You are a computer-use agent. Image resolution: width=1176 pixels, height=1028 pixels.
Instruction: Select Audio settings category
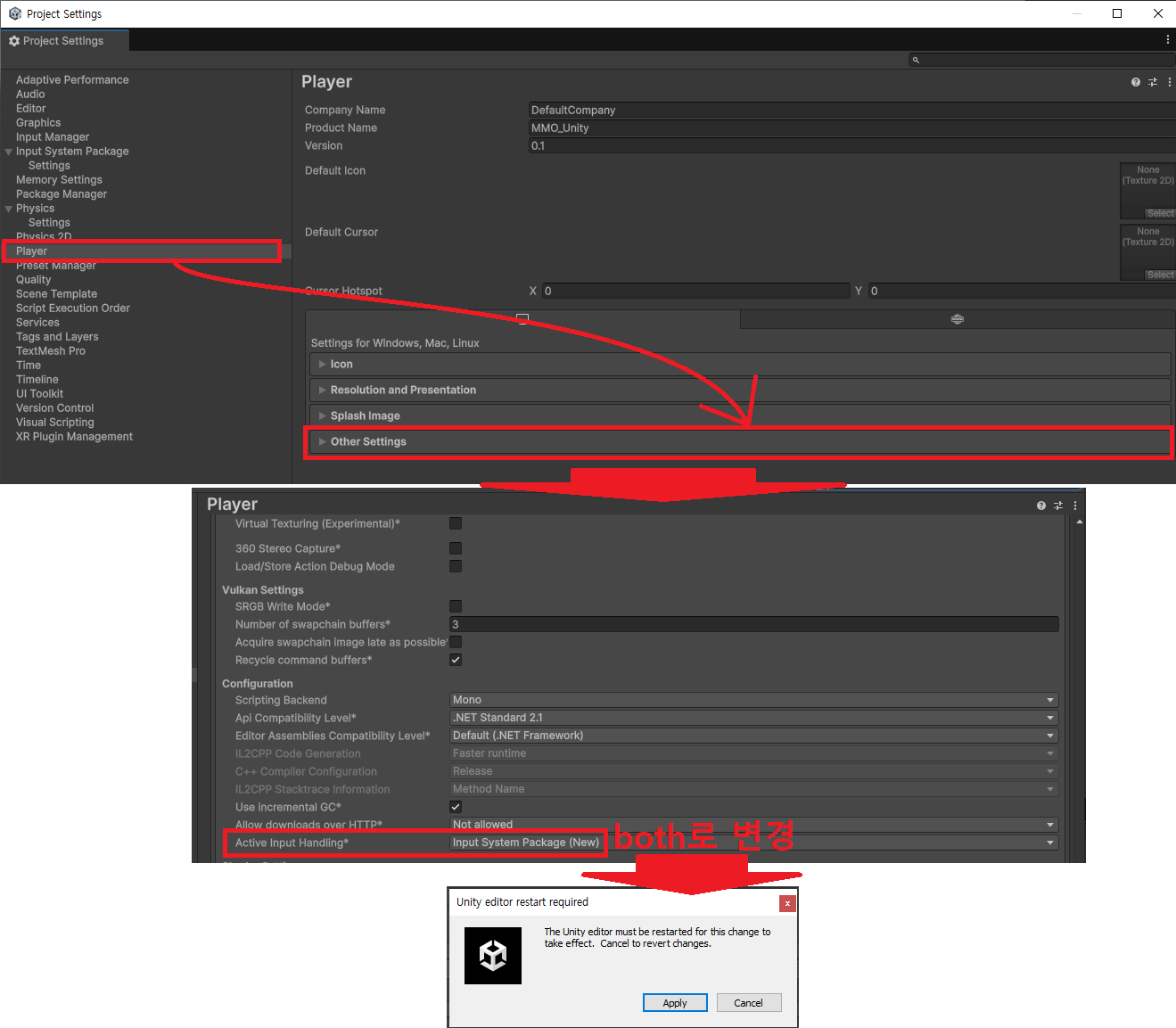tap(30, 95)
